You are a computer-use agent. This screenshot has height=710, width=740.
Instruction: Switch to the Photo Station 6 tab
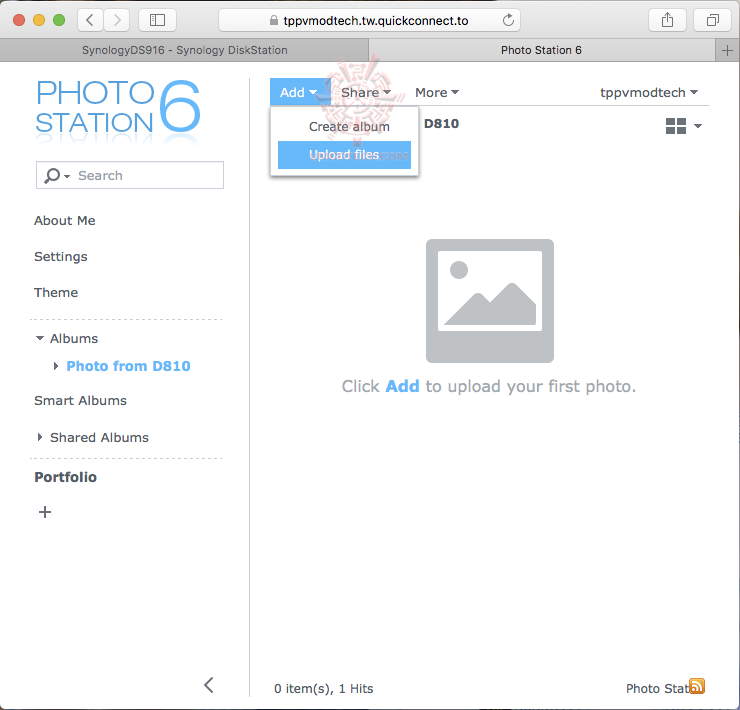pyautogui.click(x=541, y=50)
